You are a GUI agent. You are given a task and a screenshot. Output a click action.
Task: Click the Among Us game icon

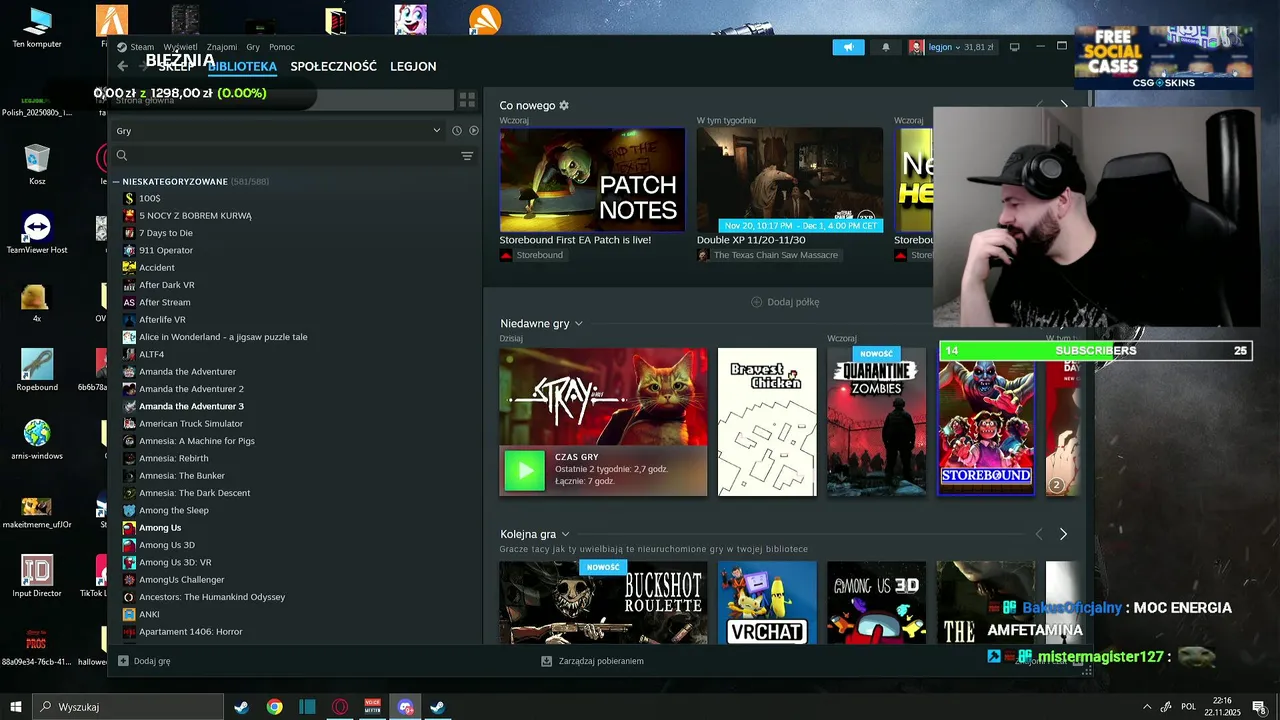[x=129, y=527]
